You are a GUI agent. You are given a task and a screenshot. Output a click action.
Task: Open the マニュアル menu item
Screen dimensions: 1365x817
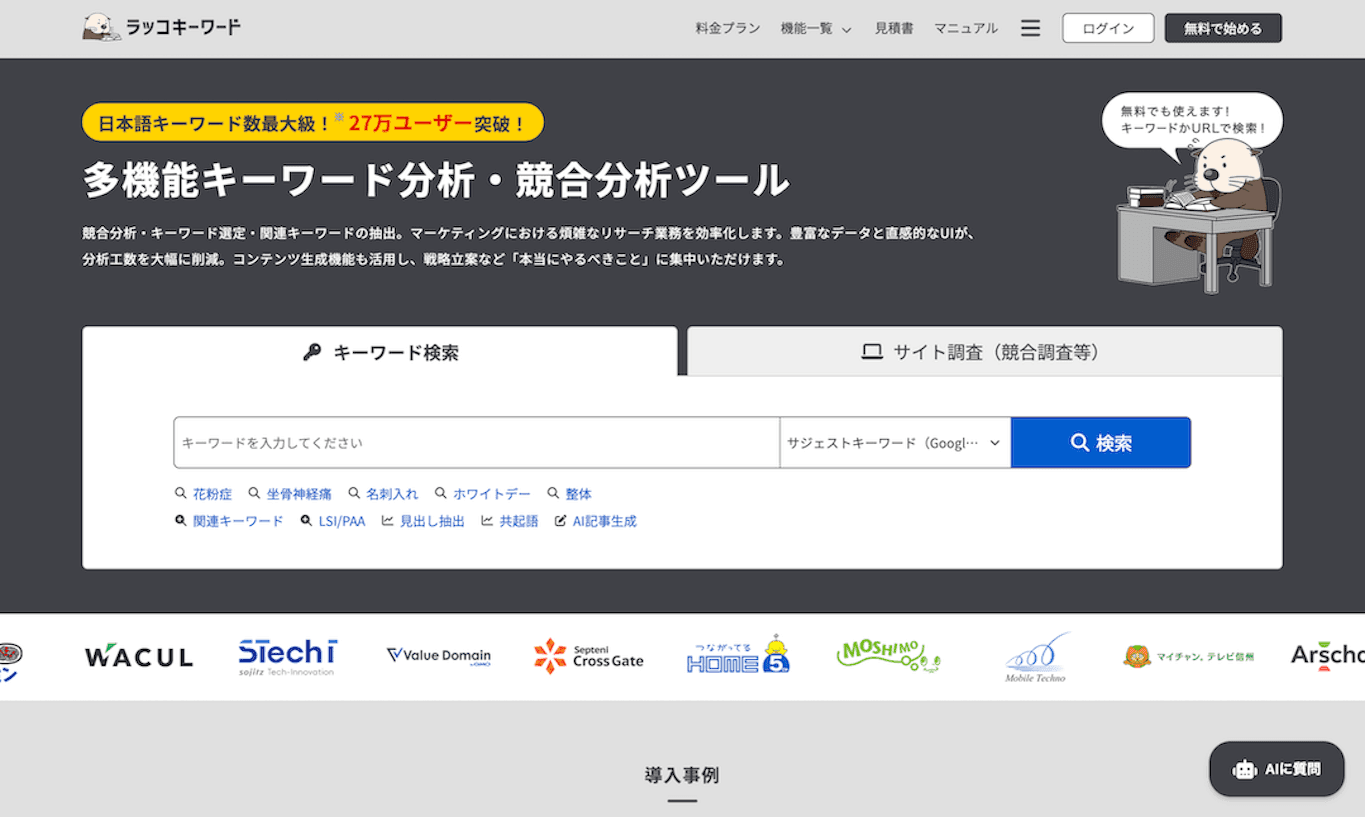click(964, 28)
